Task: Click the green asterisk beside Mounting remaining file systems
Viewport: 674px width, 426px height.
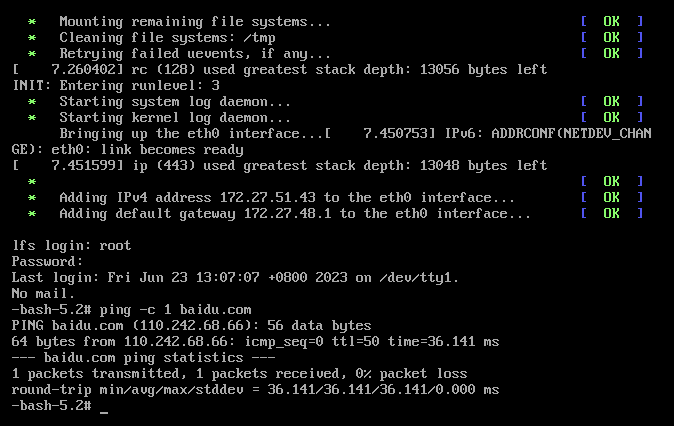Action: (32, 22)
